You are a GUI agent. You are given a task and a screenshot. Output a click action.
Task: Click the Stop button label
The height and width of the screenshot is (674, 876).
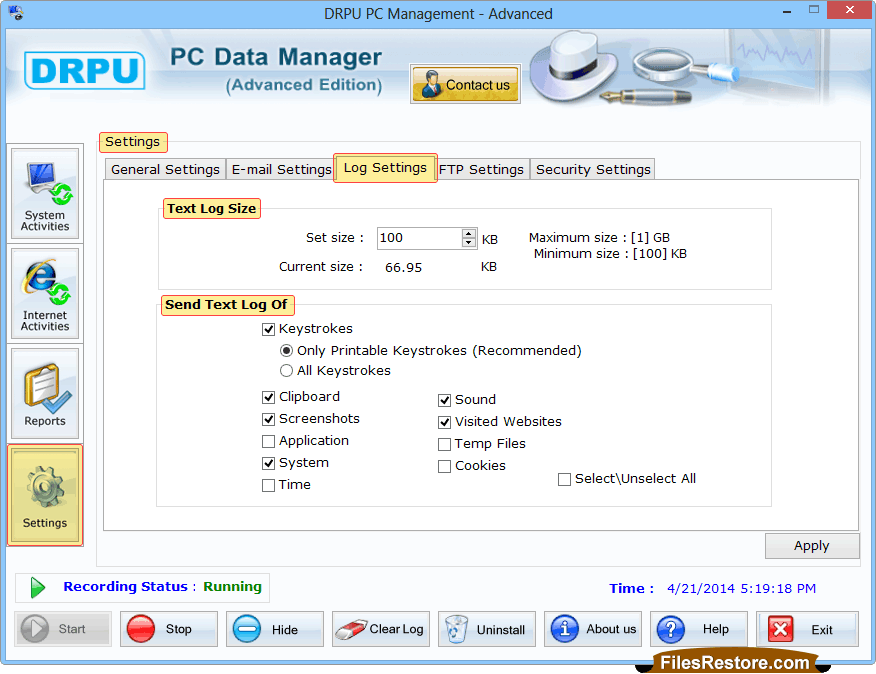click(179, 629)
